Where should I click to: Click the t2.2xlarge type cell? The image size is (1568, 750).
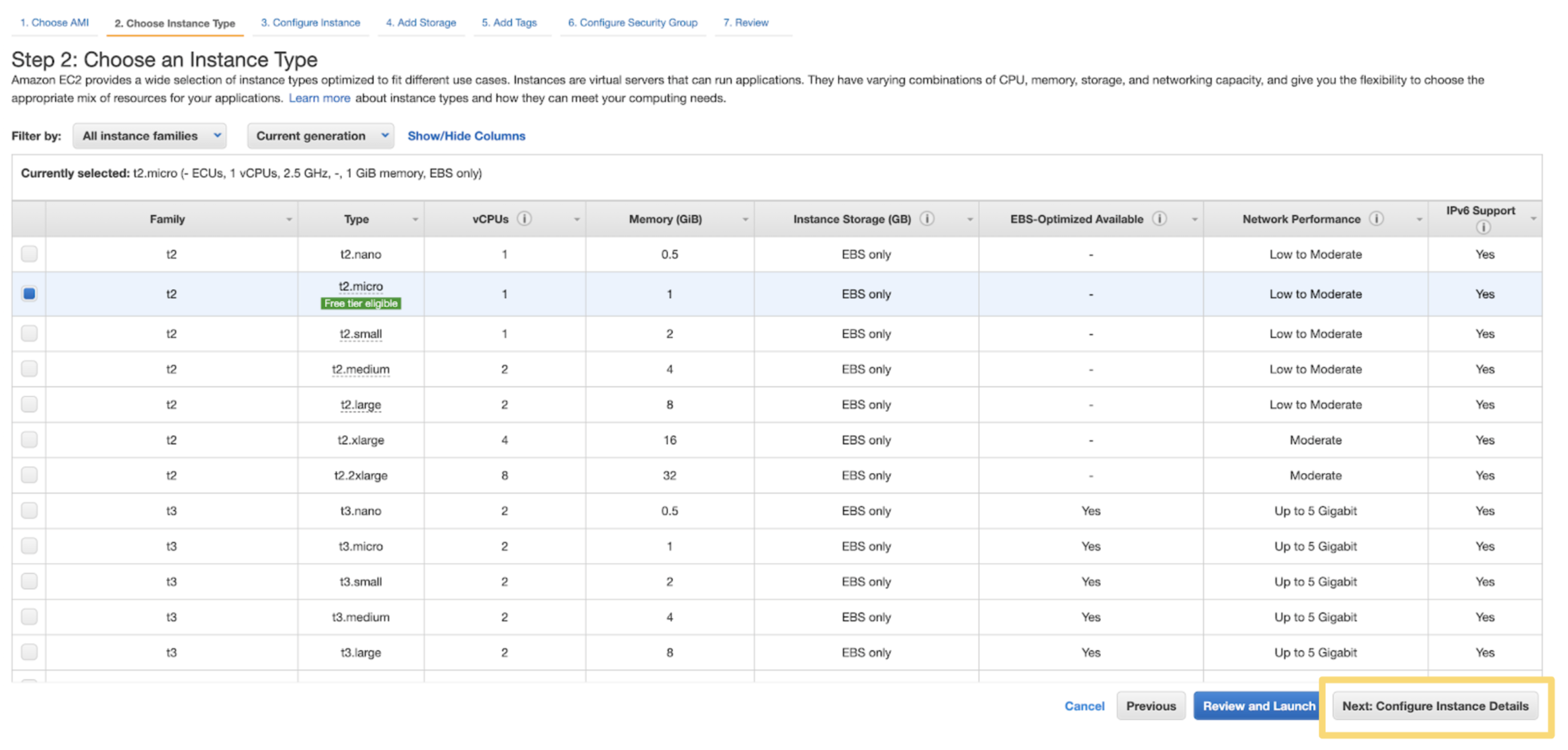[x=361, y=475]
